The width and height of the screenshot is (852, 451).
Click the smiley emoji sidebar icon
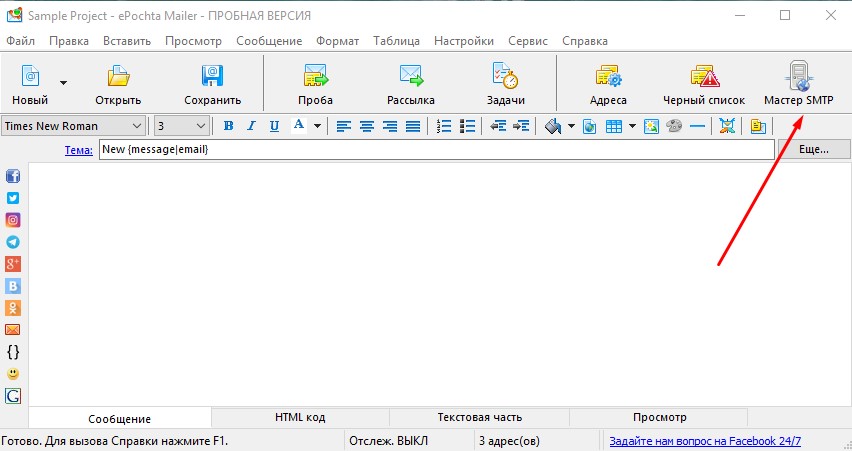coord(13,374)
